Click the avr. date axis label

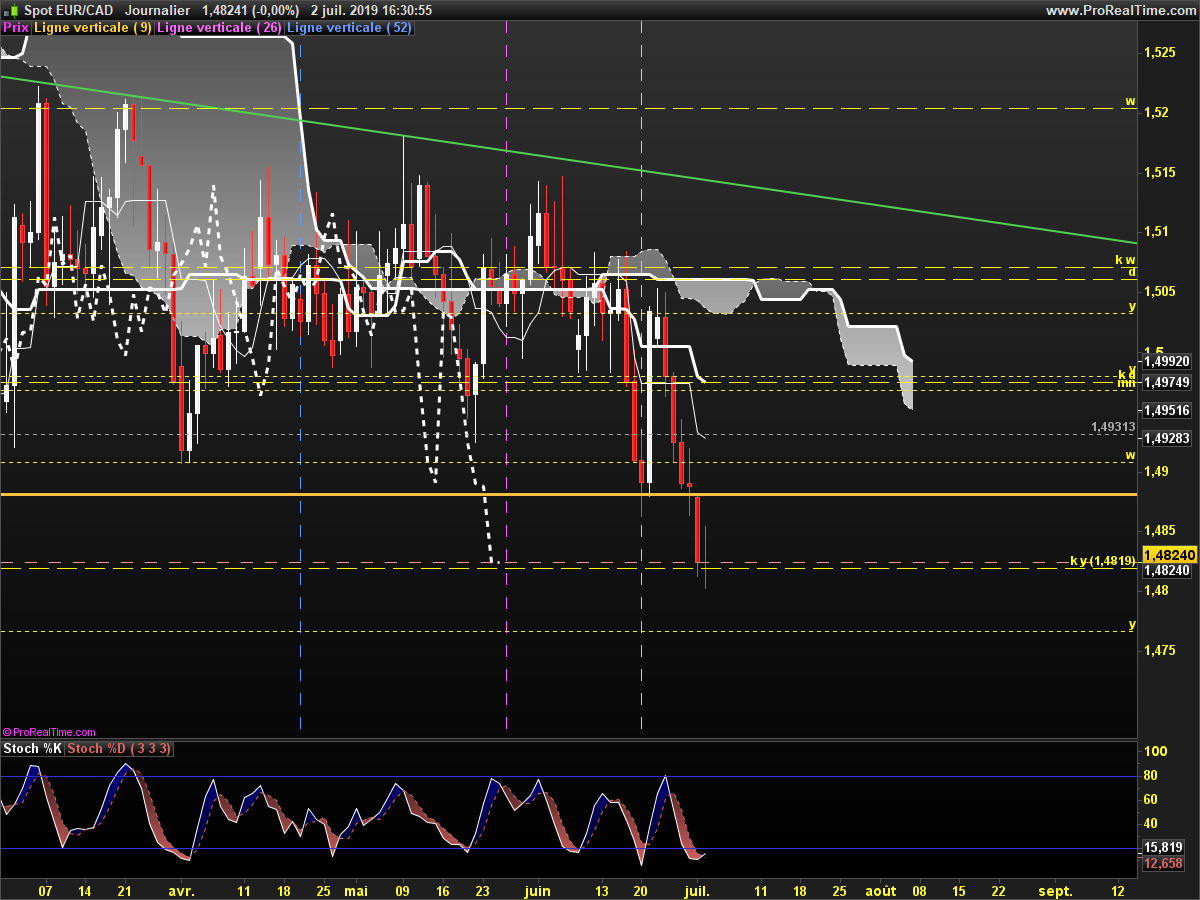(x=180, y=890)
